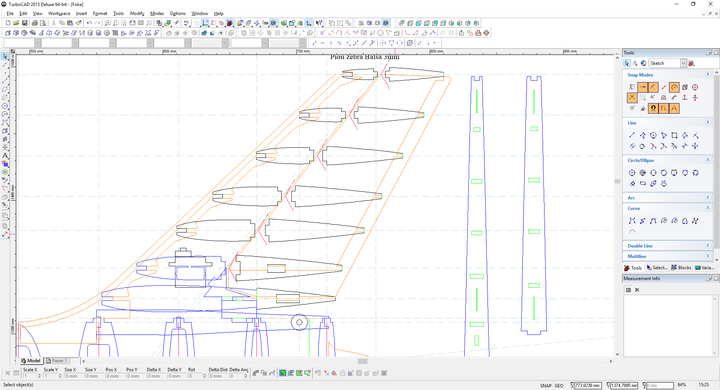Switch to the Blocks tab
Image resolution: width=720 pixels, height=390 pixels.
point(681,267)
